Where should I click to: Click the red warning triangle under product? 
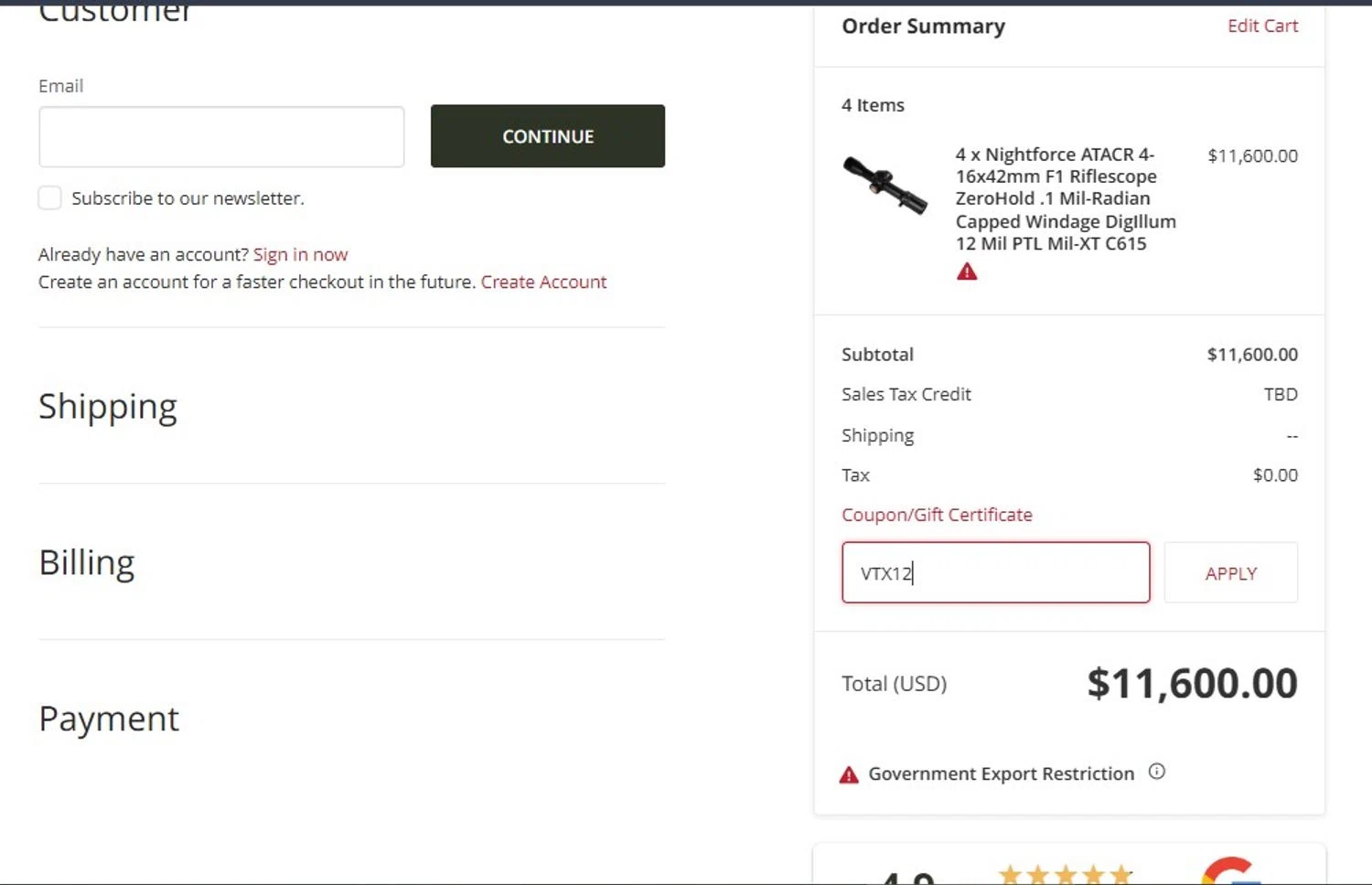click(967, 272)
